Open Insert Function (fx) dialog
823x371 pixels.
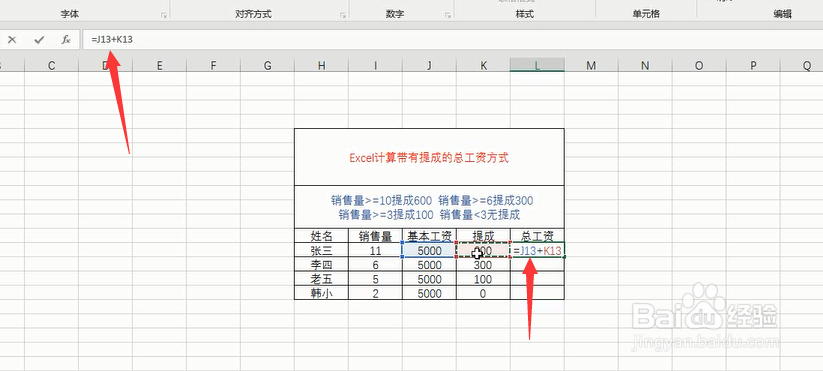pyautogui.click(x=66, y=40)
